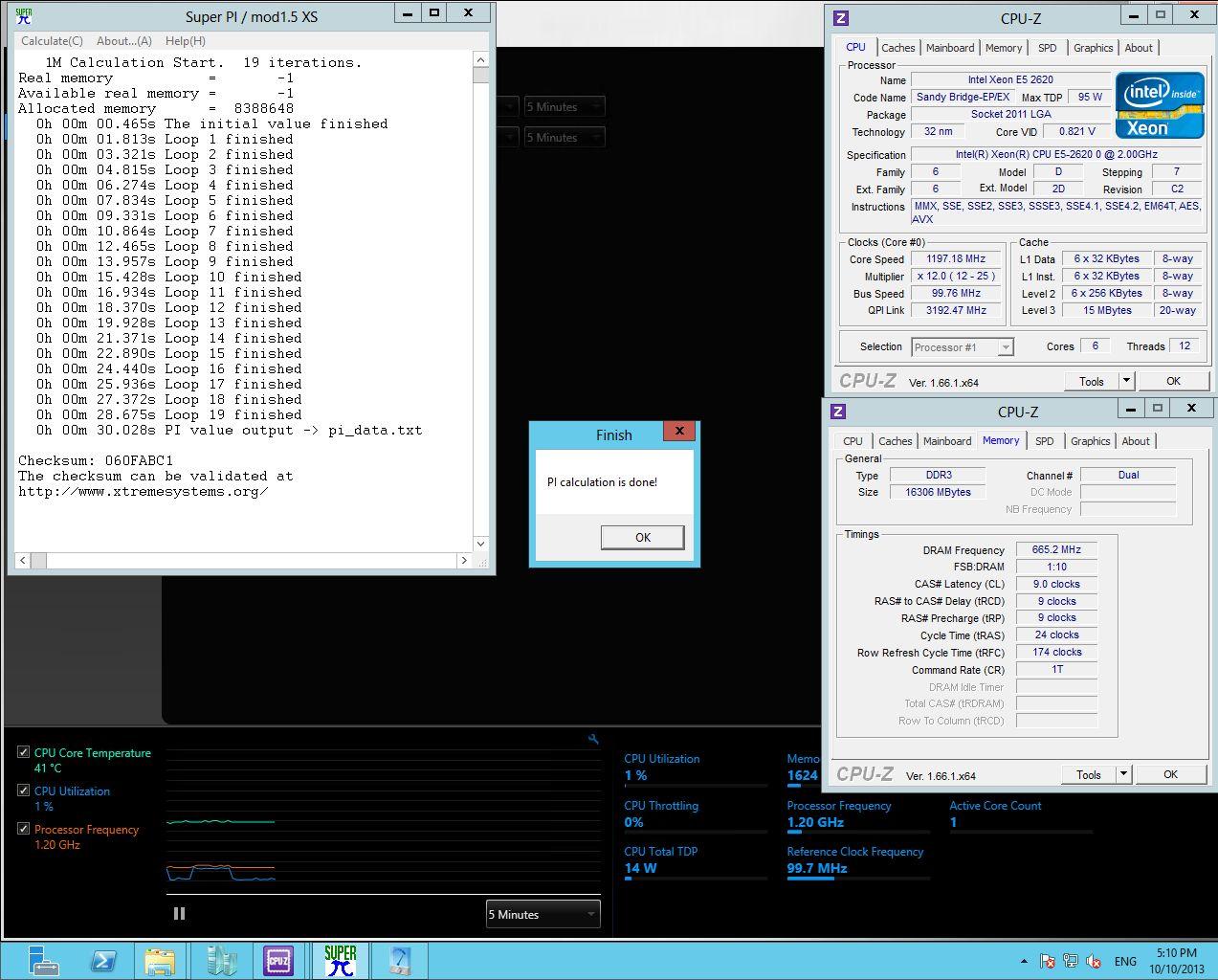Viewport: 1218px width, 980px height.
Task: Click the DRAM Frequency value 665.2 MHz
Action: pyautogui.click(x=1056, y=549)
